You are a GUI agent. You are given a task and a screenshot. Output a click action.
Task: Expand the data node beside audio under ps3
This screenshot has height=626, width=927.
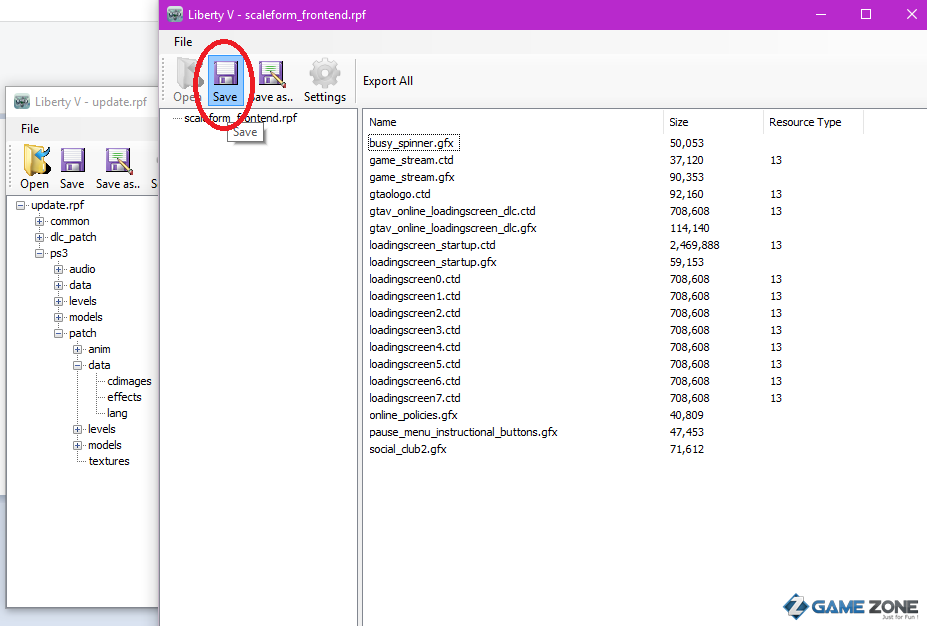(59, 286)
